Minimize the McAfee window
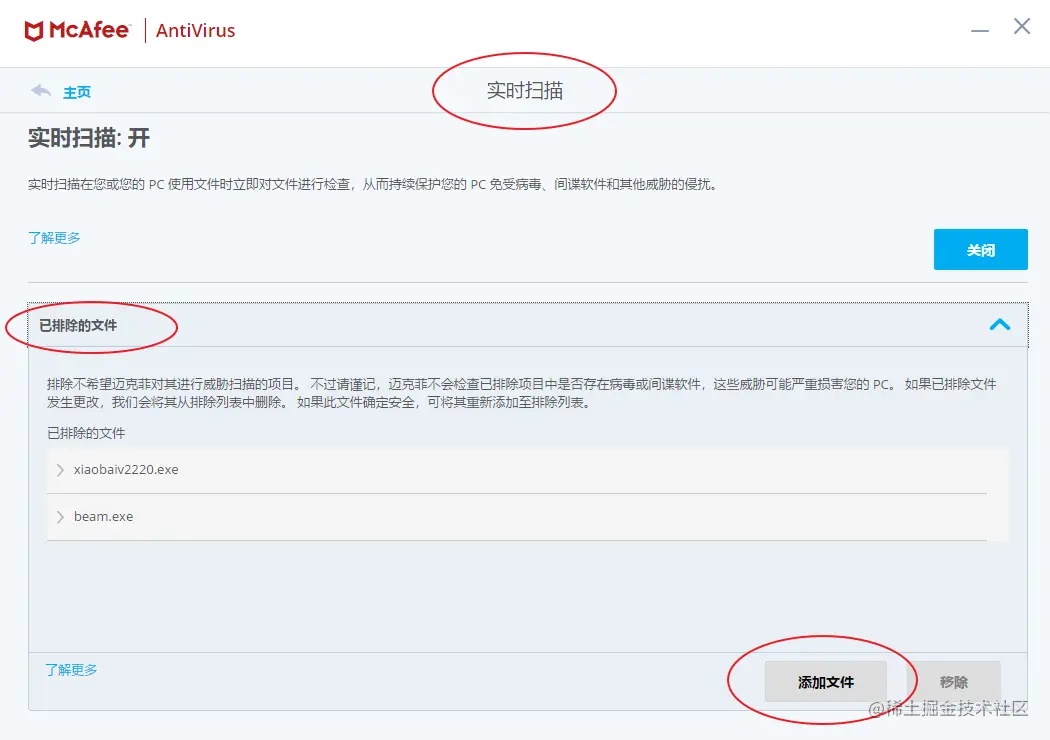 [980, 31]
